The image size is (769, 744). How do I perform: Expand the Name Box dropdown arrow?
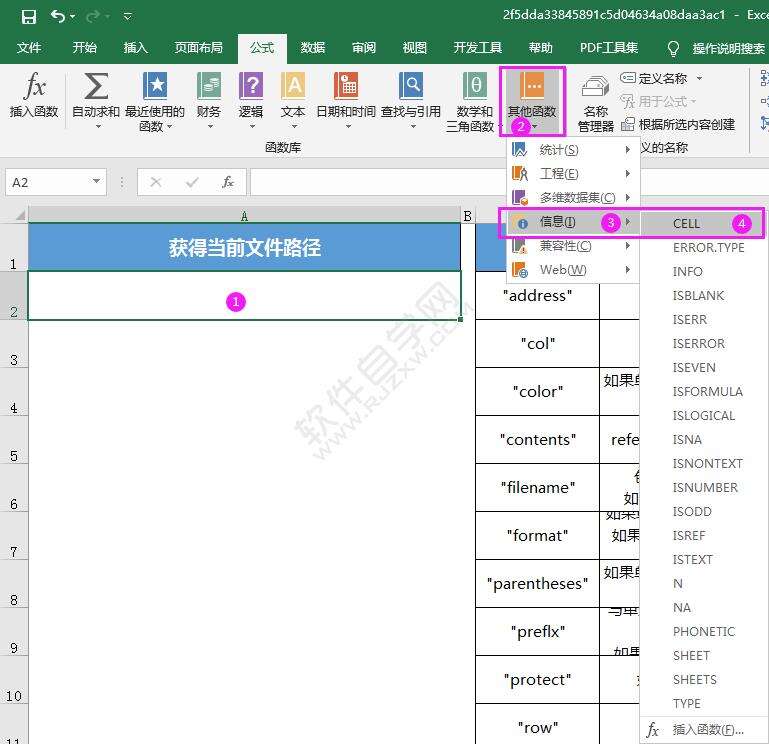[x=97, y=182]
